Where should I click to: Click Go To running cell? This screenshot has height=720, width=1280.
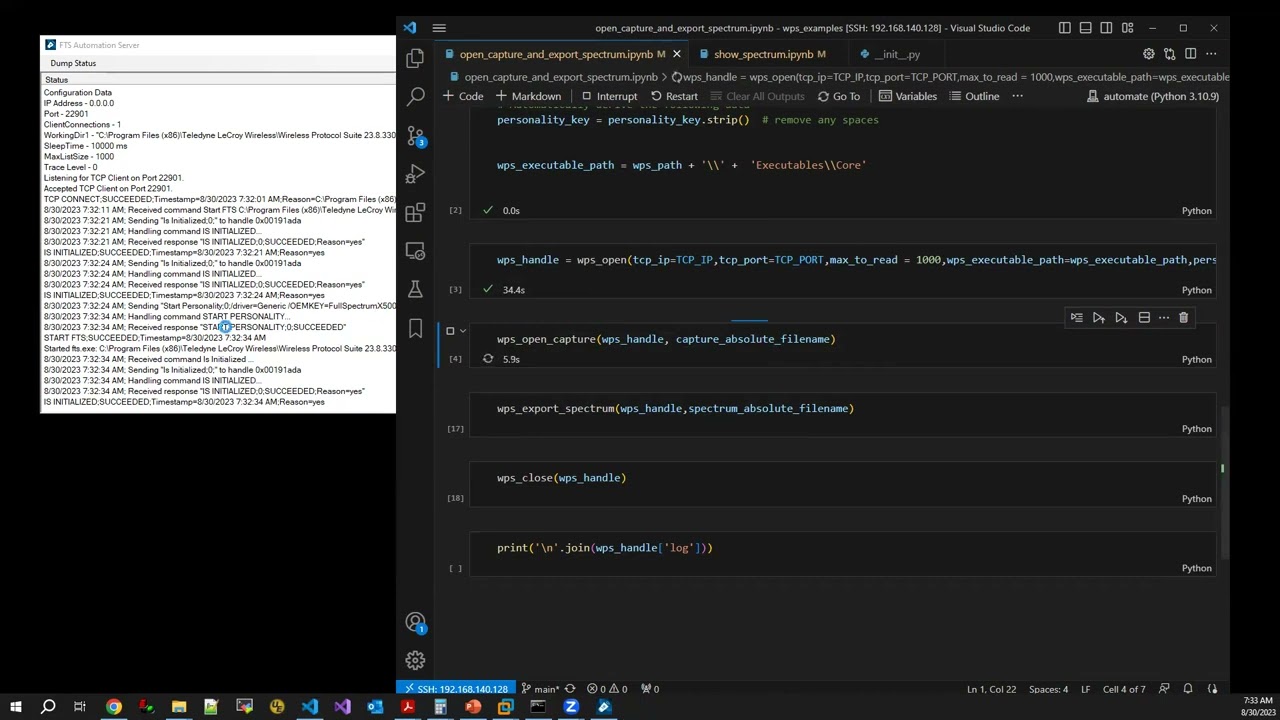pos(838,96)
